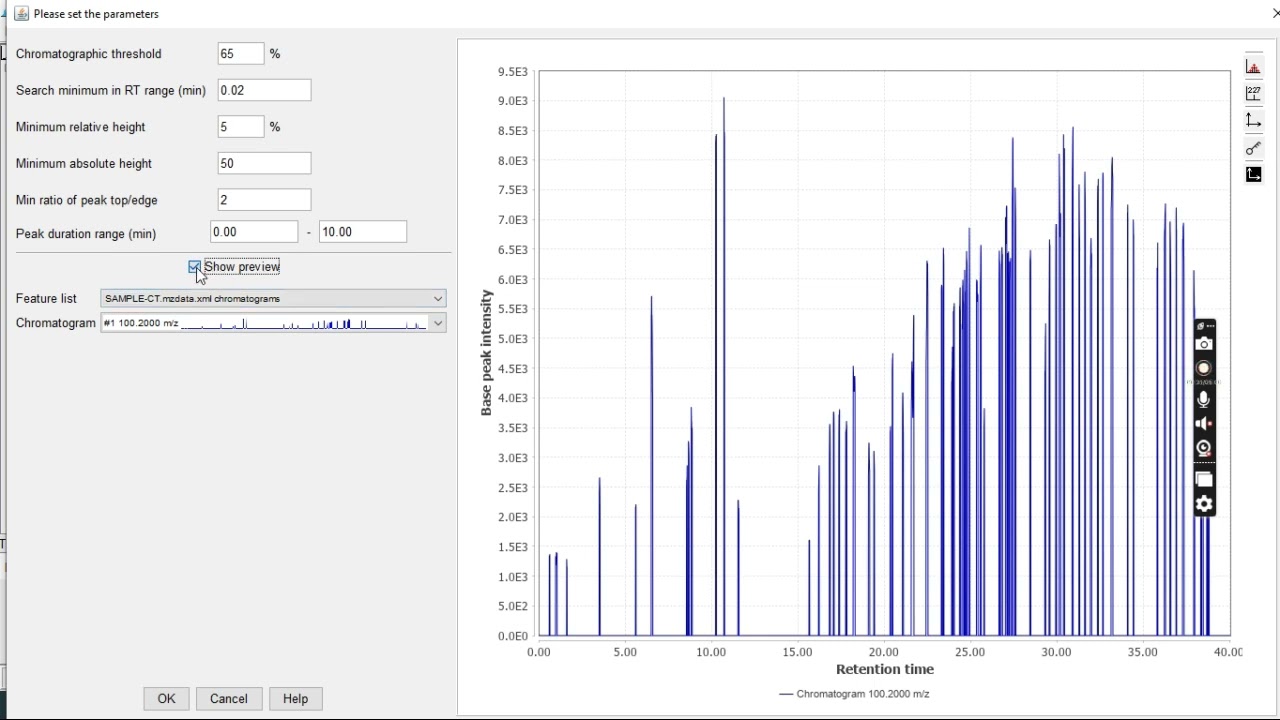Click the Java icon in the title bar
Screen dimensions: 1280x720
(x=21, y=14)
